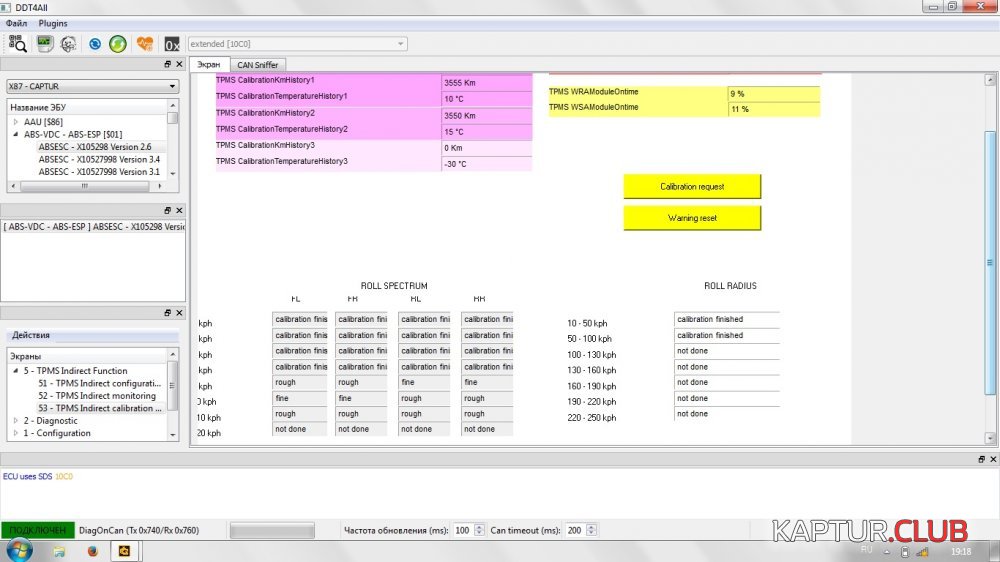Click the Экраны column header
Screen dimensions: 1000x562
(87, 357)
